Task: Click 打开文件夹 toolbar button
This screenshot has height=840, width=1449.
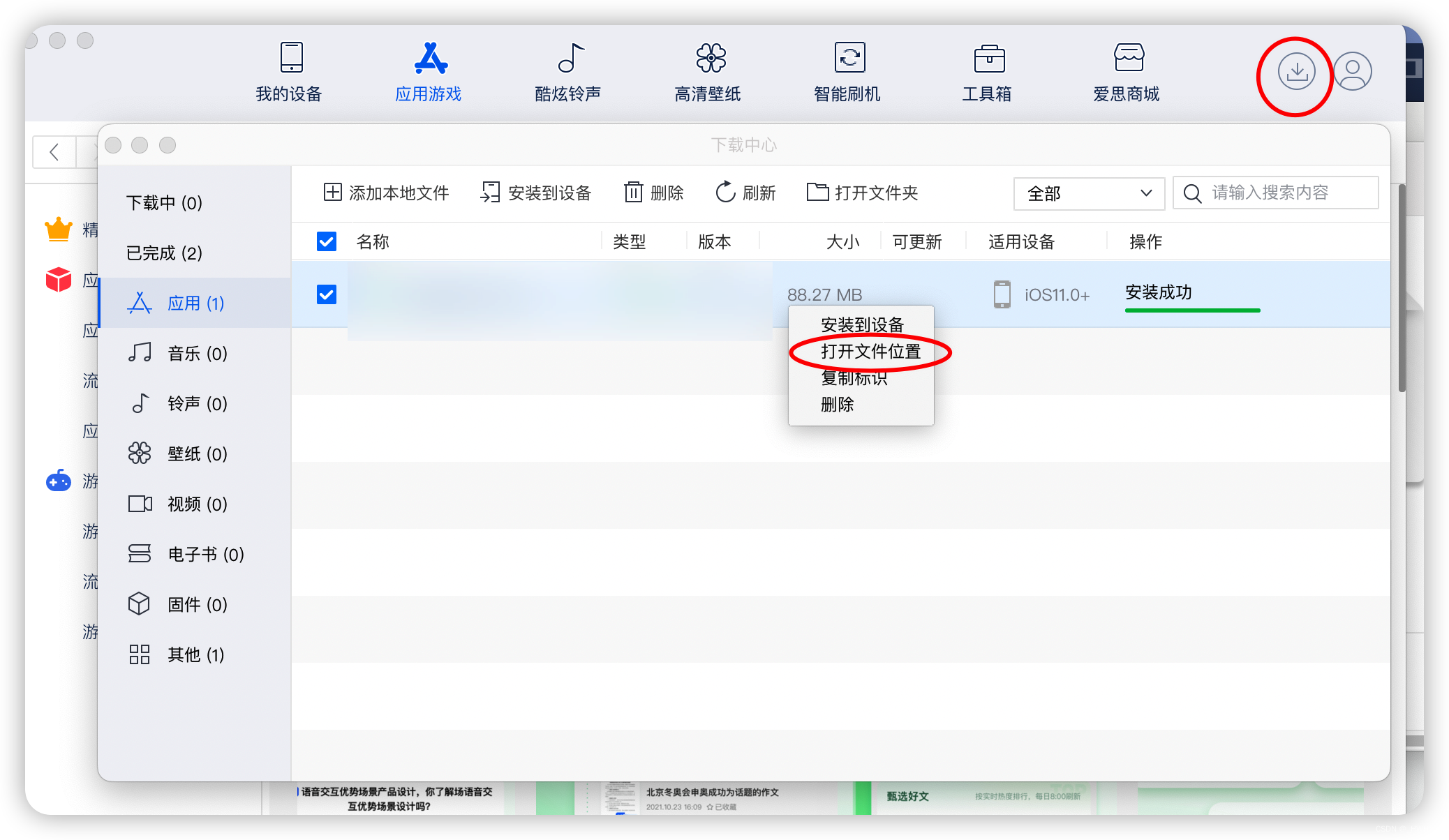Action: (x=862, y=193)
